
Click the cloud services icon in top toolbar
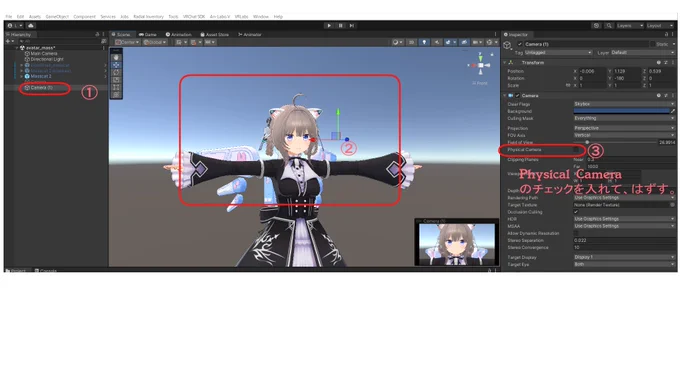31,26
